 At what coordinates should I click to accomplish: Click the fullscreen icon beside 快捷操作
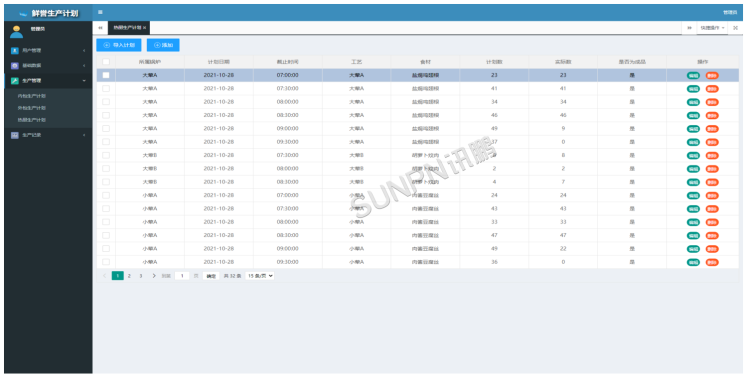736,28
